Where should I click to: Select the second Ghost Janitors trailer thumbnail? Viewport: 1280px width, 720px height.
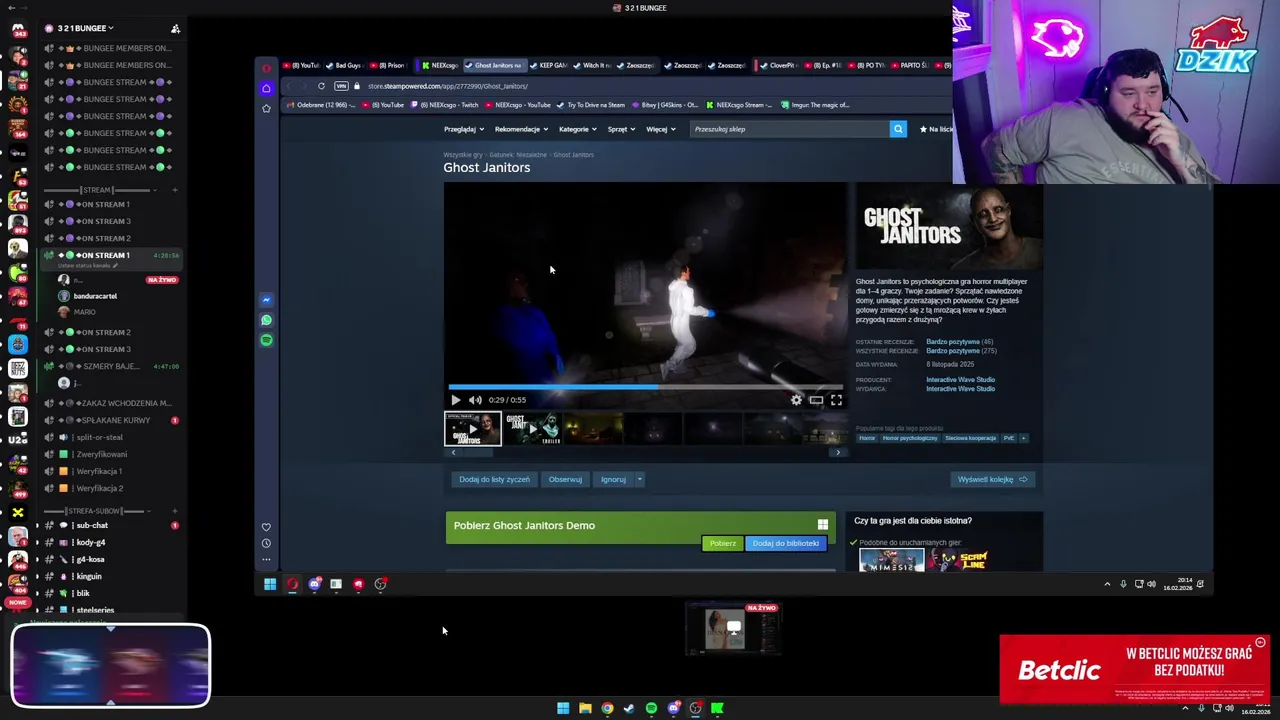[532, 429]
